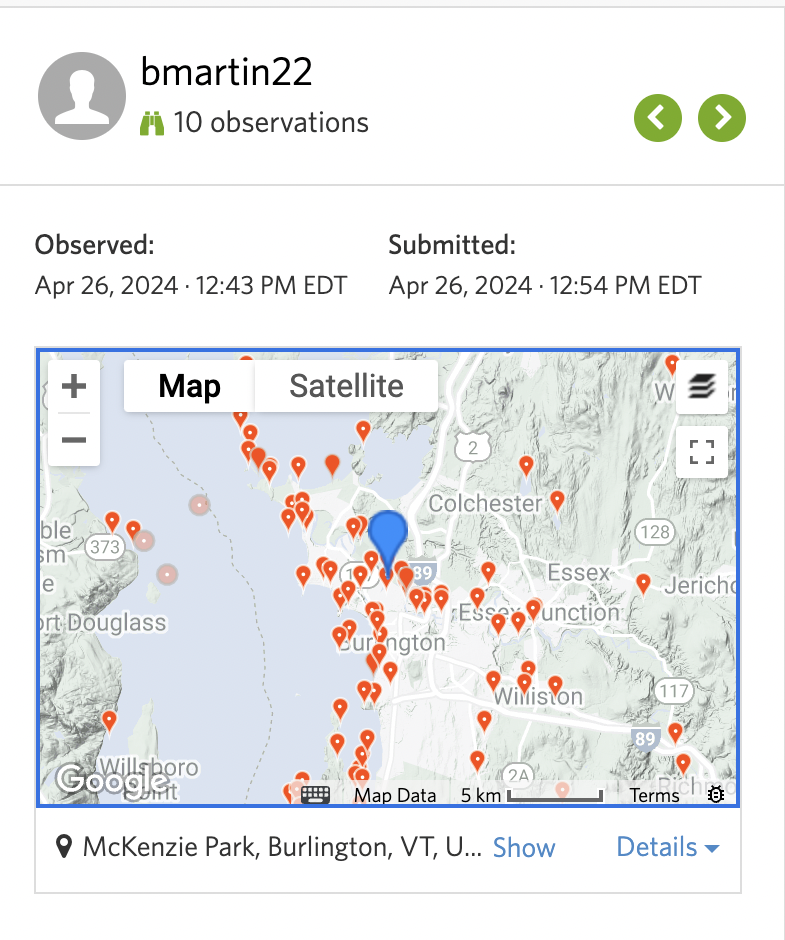This screenshot has width=785, height=940.
Task: Toggle fullscreen map view
Action: coord(702,451)
